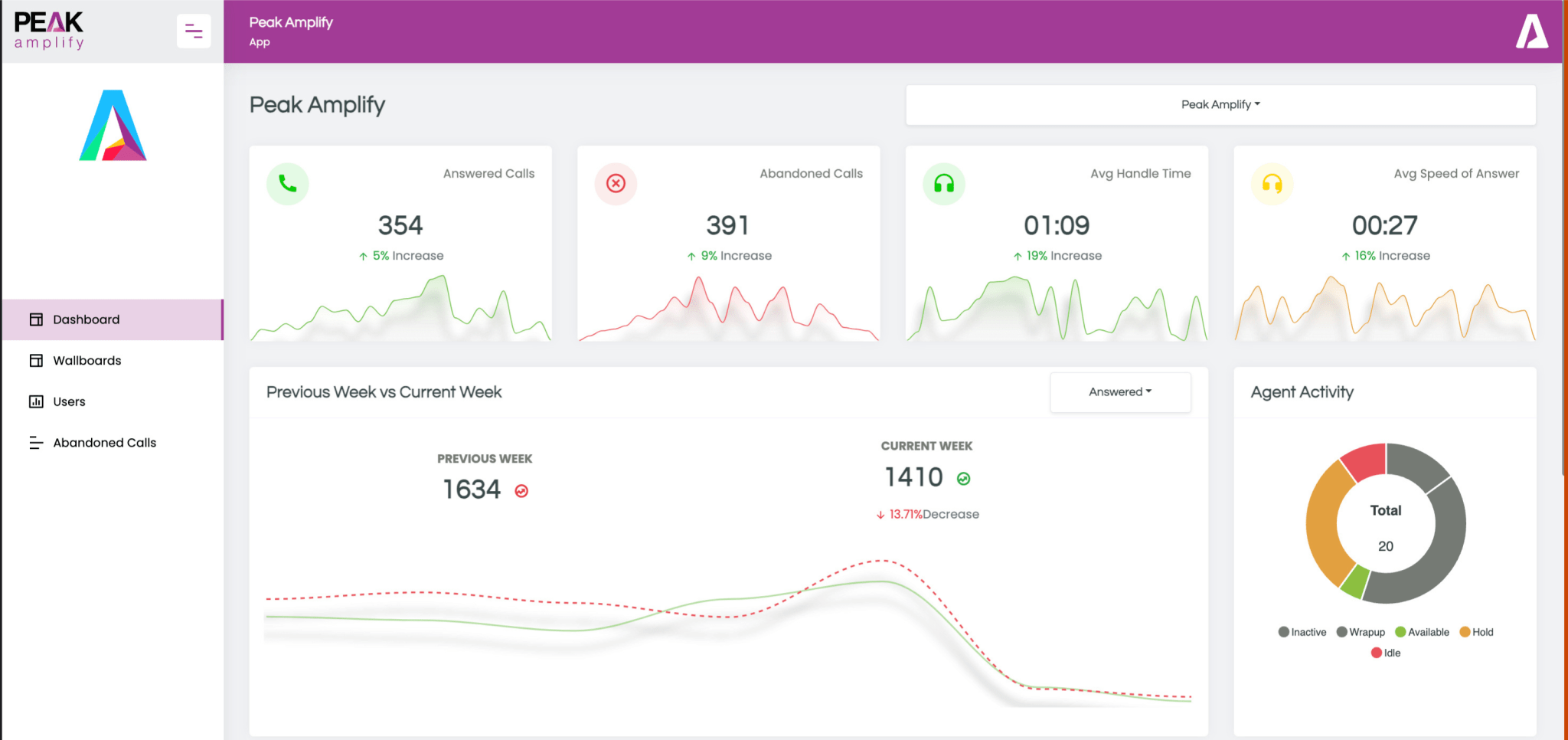Click the green Available color dot in the legend
The width and height of the screenshot is (1568, 740).
[1401, 632]
